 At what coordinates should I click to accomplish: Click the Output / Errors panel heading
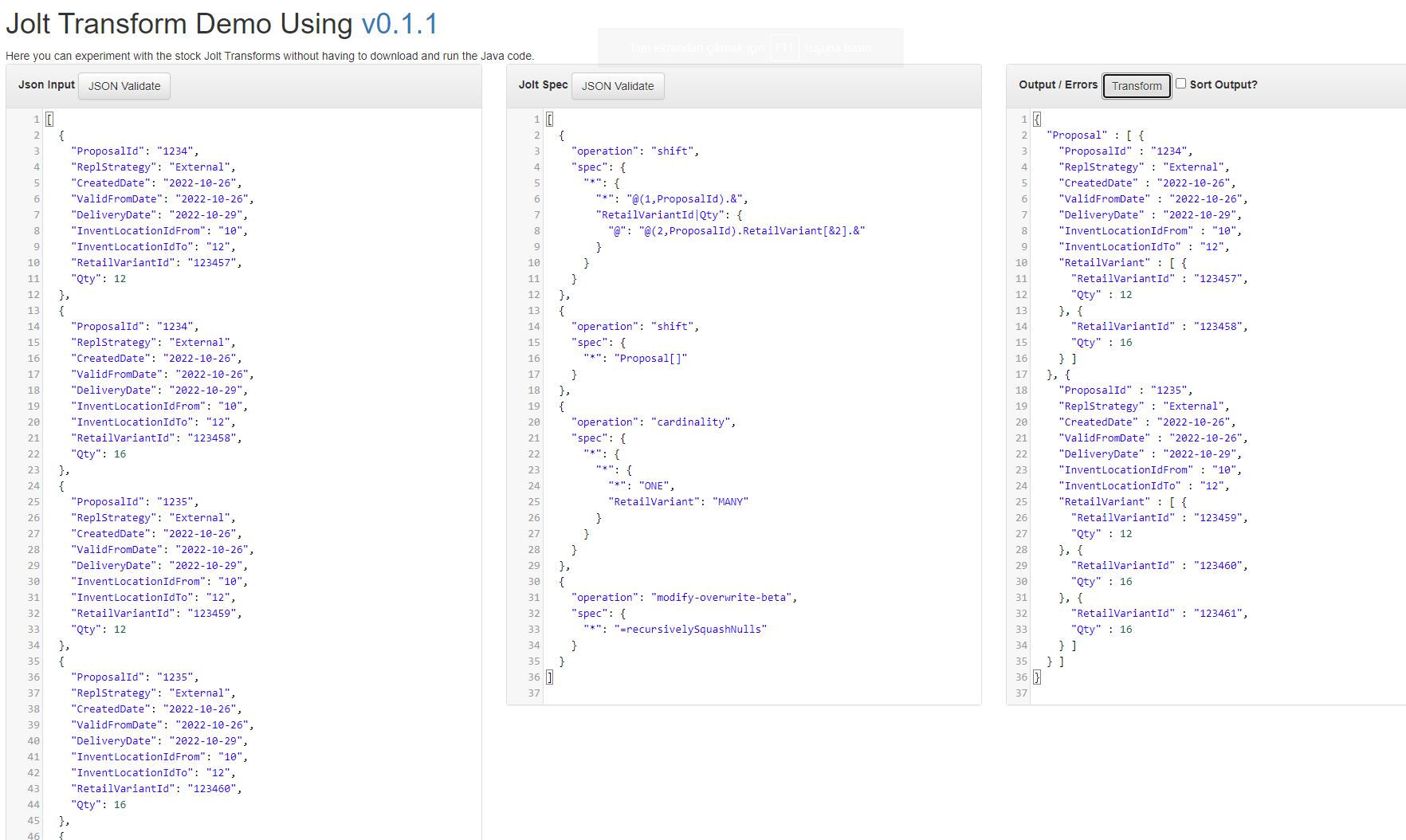pyautogui.click(x=1058, y=84)
